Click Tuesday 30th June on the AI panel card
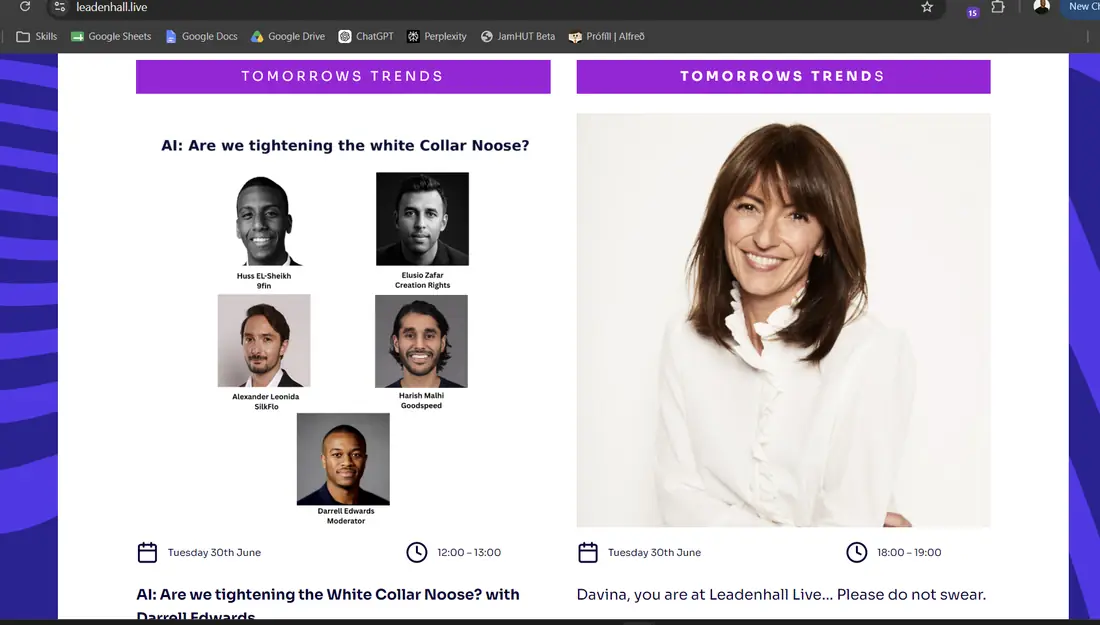 214,553
